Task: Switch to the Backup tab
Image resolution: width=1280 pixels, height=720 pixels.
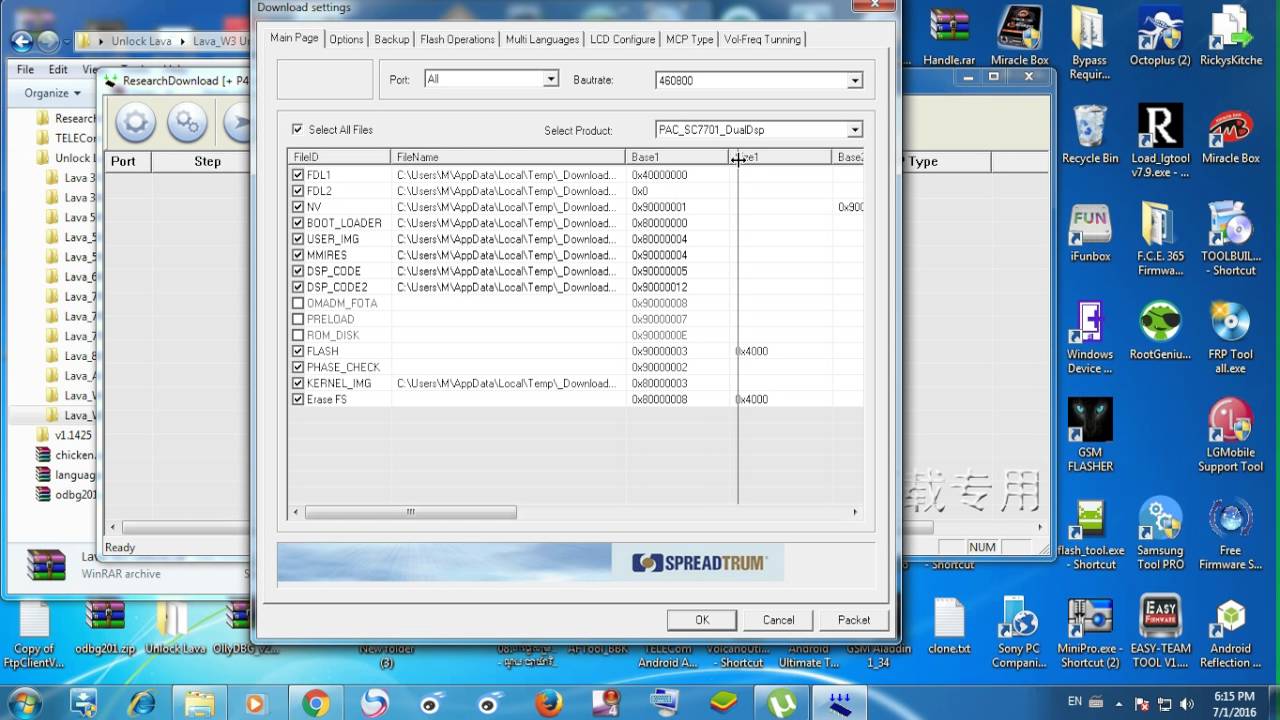Action: [391, 39]
